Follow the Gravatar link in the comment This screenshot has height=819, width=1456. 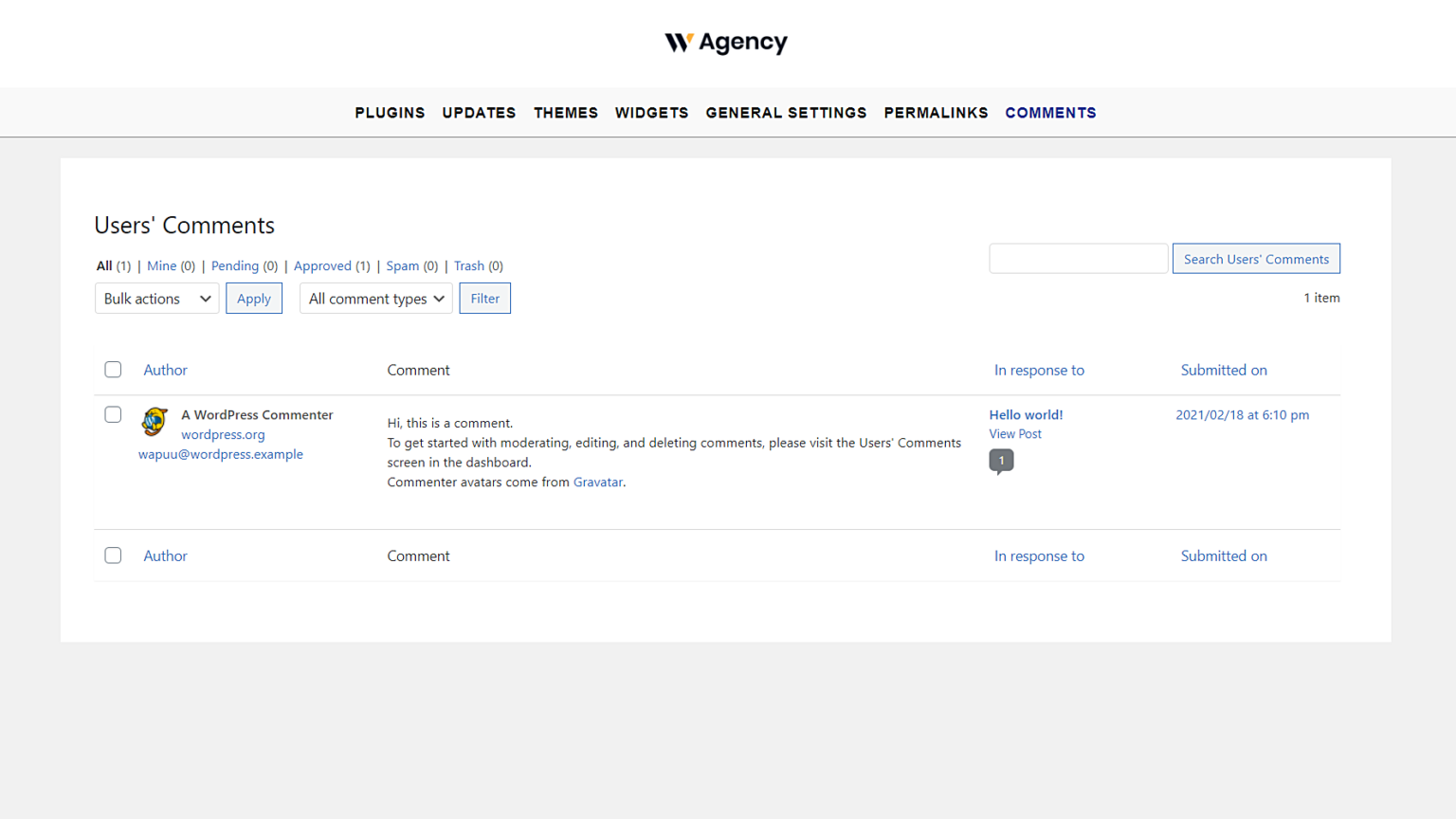pyautogui.click(x=598, y=482)
